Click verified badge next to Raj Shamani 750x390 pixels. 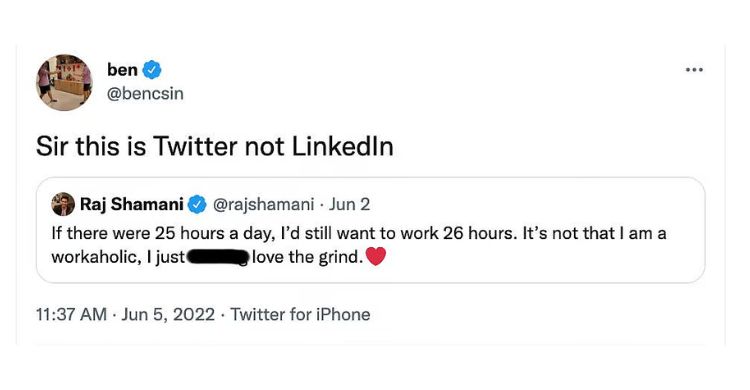click(x=197, y=204)
